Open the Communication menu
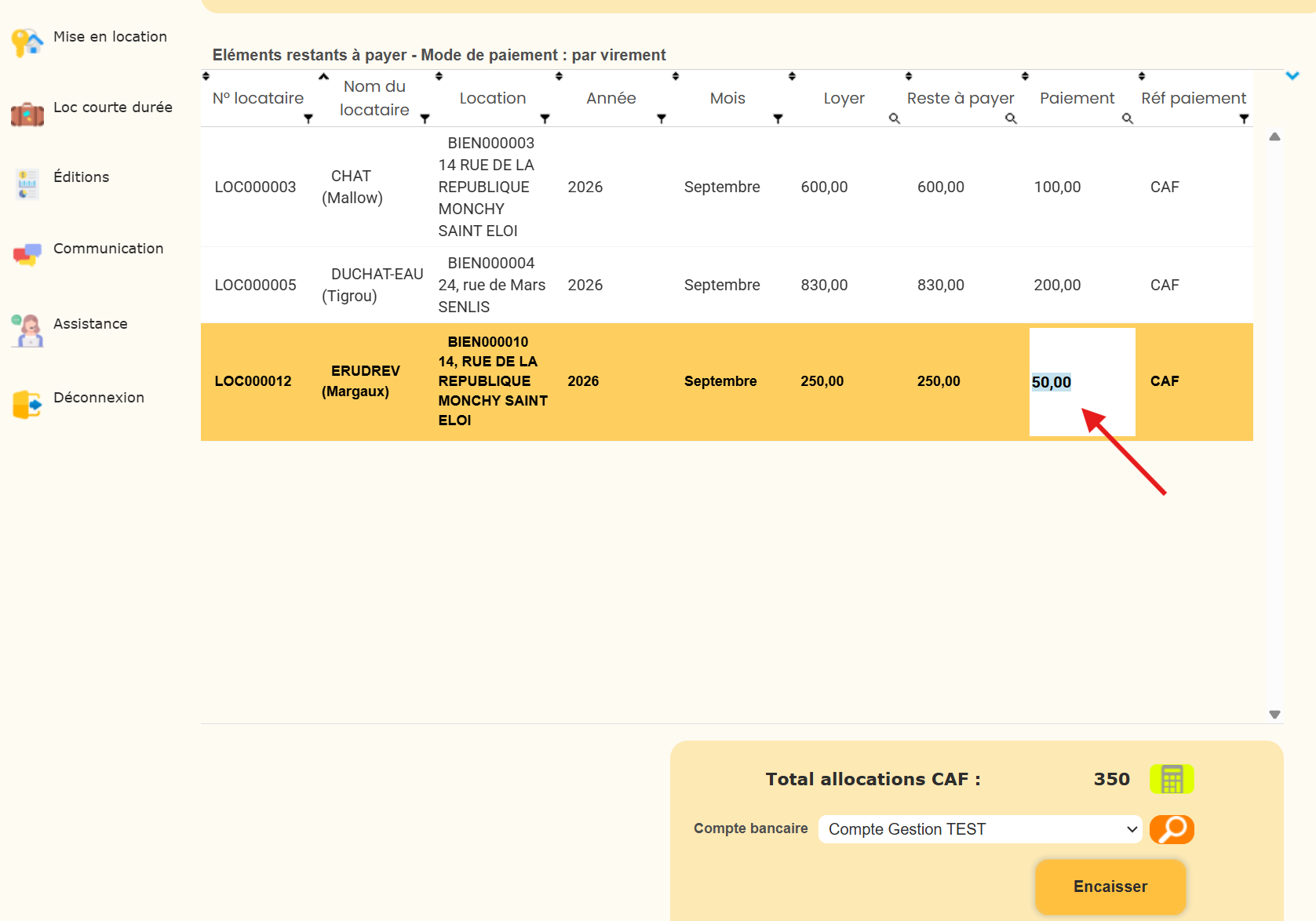 (108, 249)
